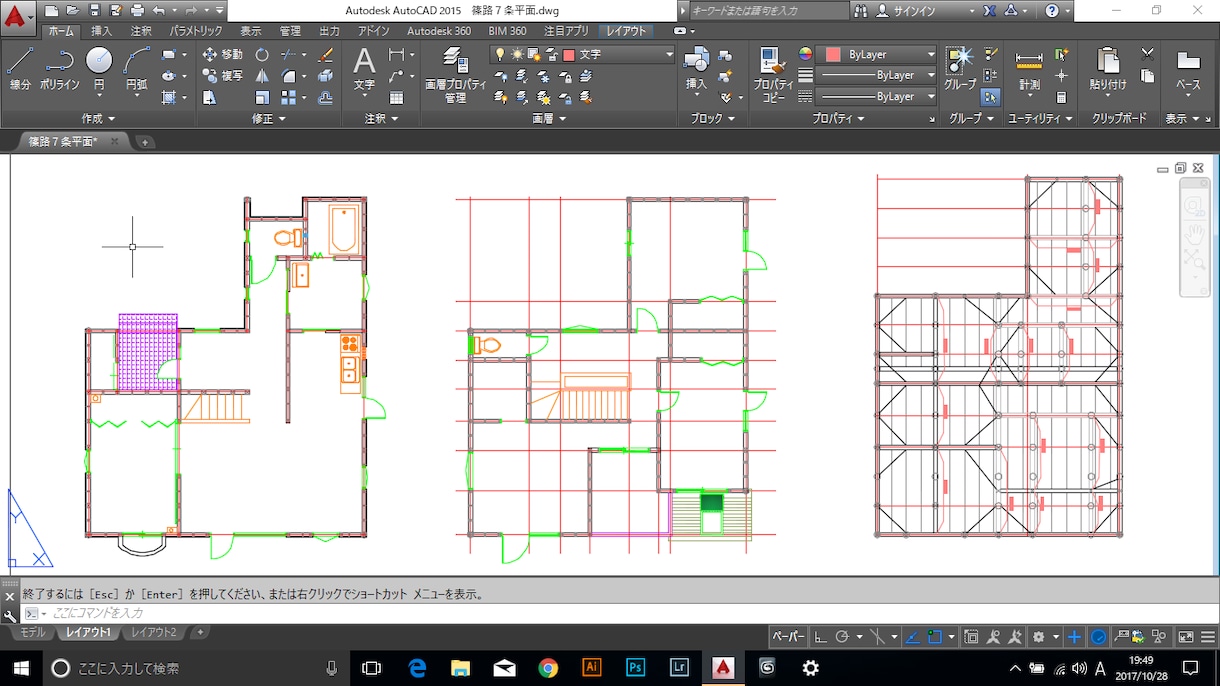The height and width of the screenshot is (686, 1220).
Task: Add a new drawing tab with plus button
Action: [x=144, y=142]
